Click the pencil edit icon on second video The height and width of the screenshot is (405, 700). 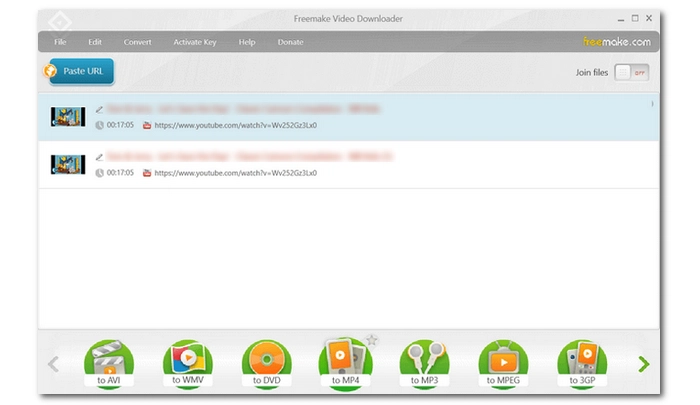point(99,157)
